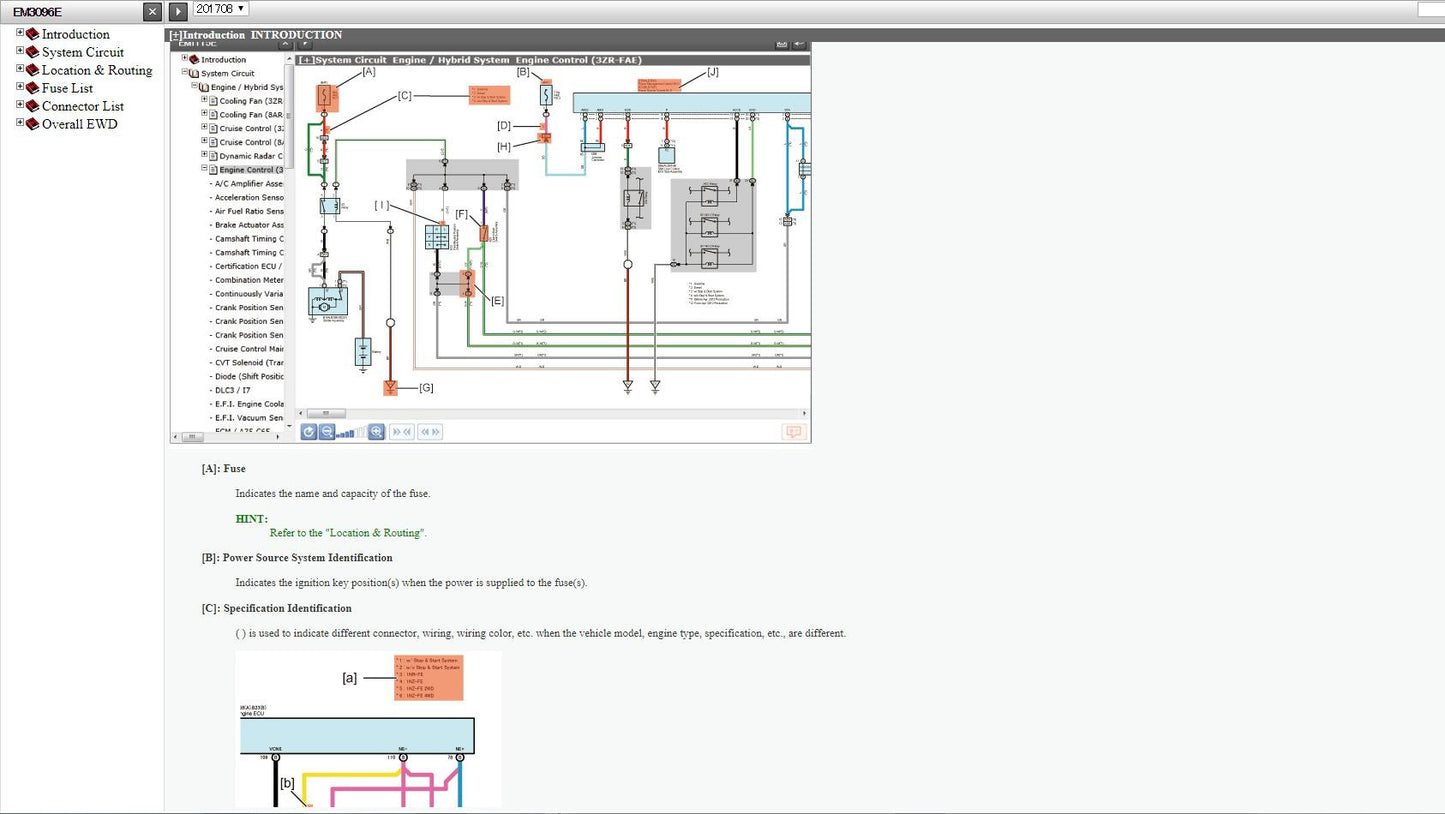Image resolution: width=1445 pixels, height=814 pixels.
Task: Click the comment bubble icon under diagram
Action: [793, 432]
